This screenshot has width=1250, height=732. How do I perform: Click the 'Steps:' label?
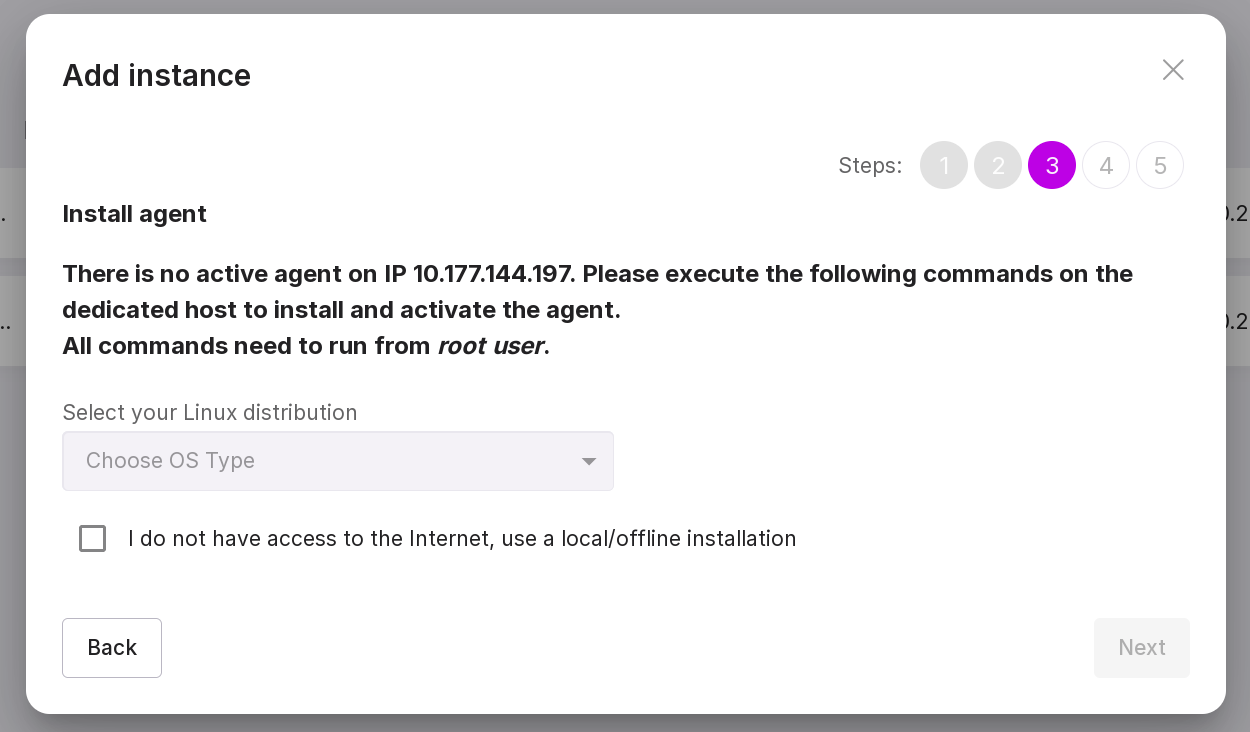[870, 166]
